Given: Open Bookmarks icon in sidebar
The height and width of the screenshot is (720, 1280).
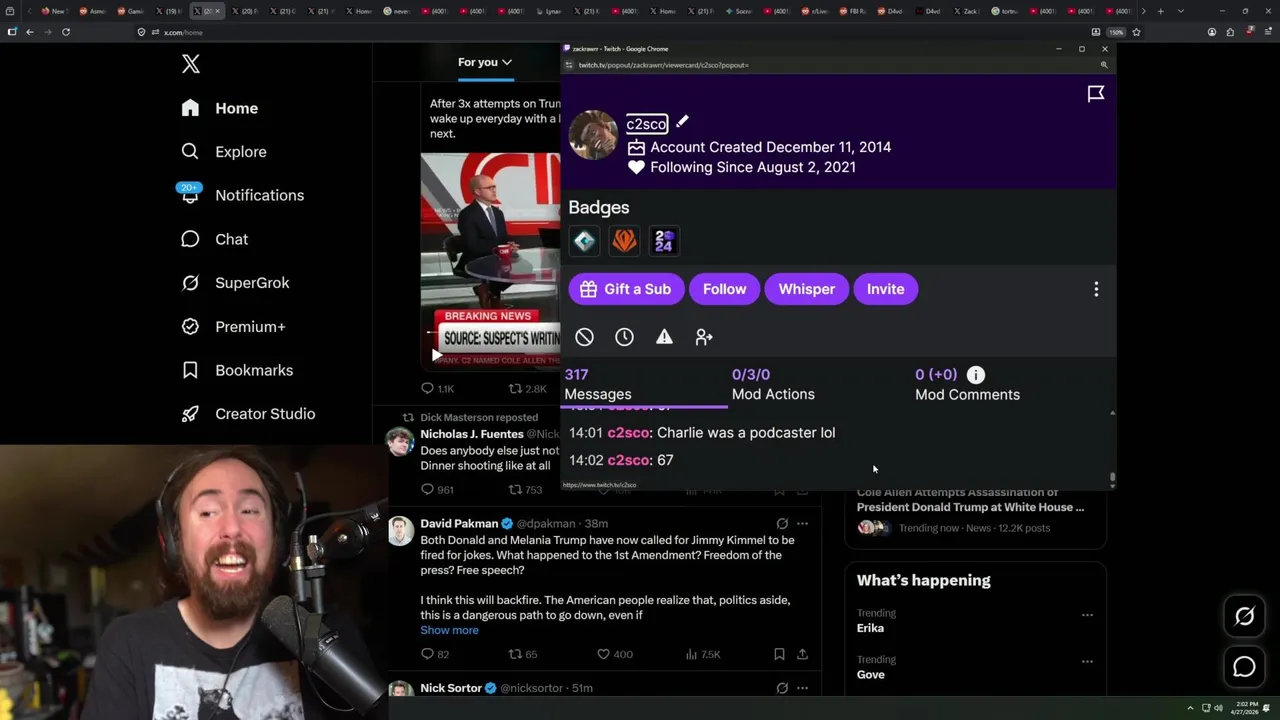Looking at the screenshot, I should point(190,370).
